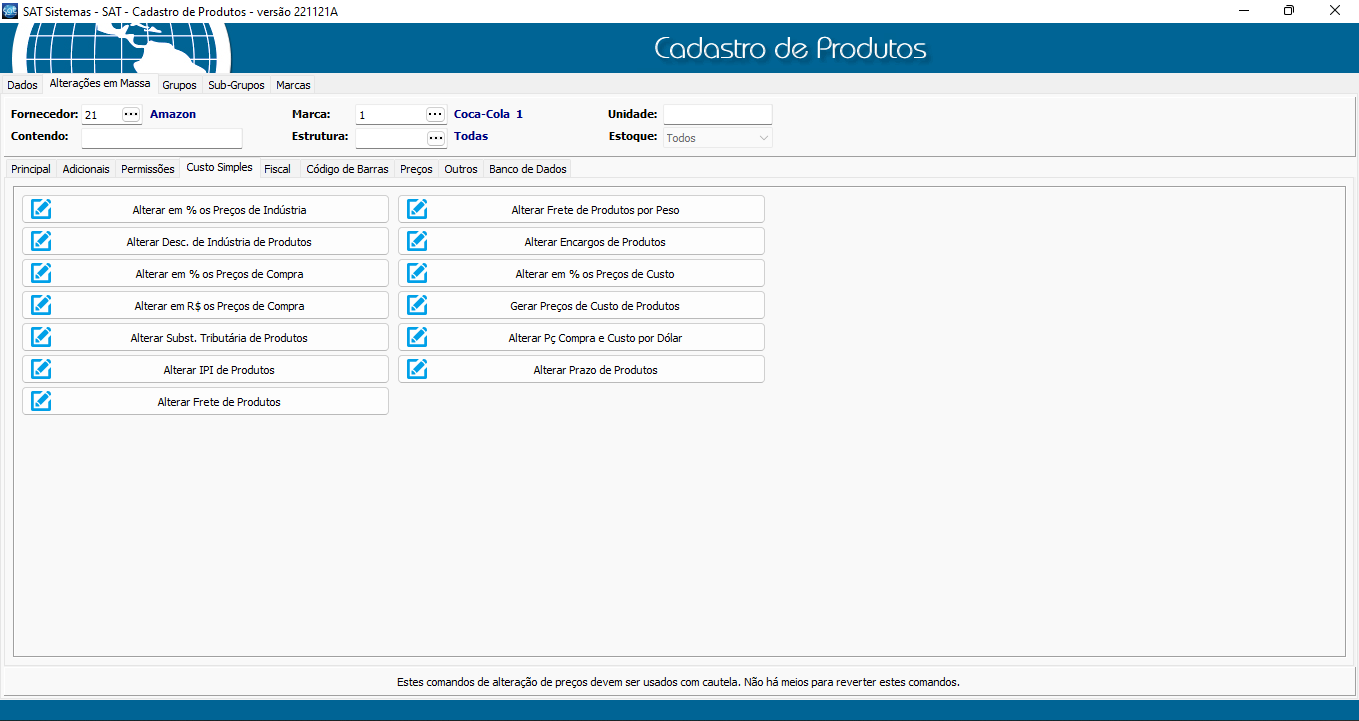Open Marca lookup with ellipsis button
Screen dimensions: 1359x721
point(435,114)
